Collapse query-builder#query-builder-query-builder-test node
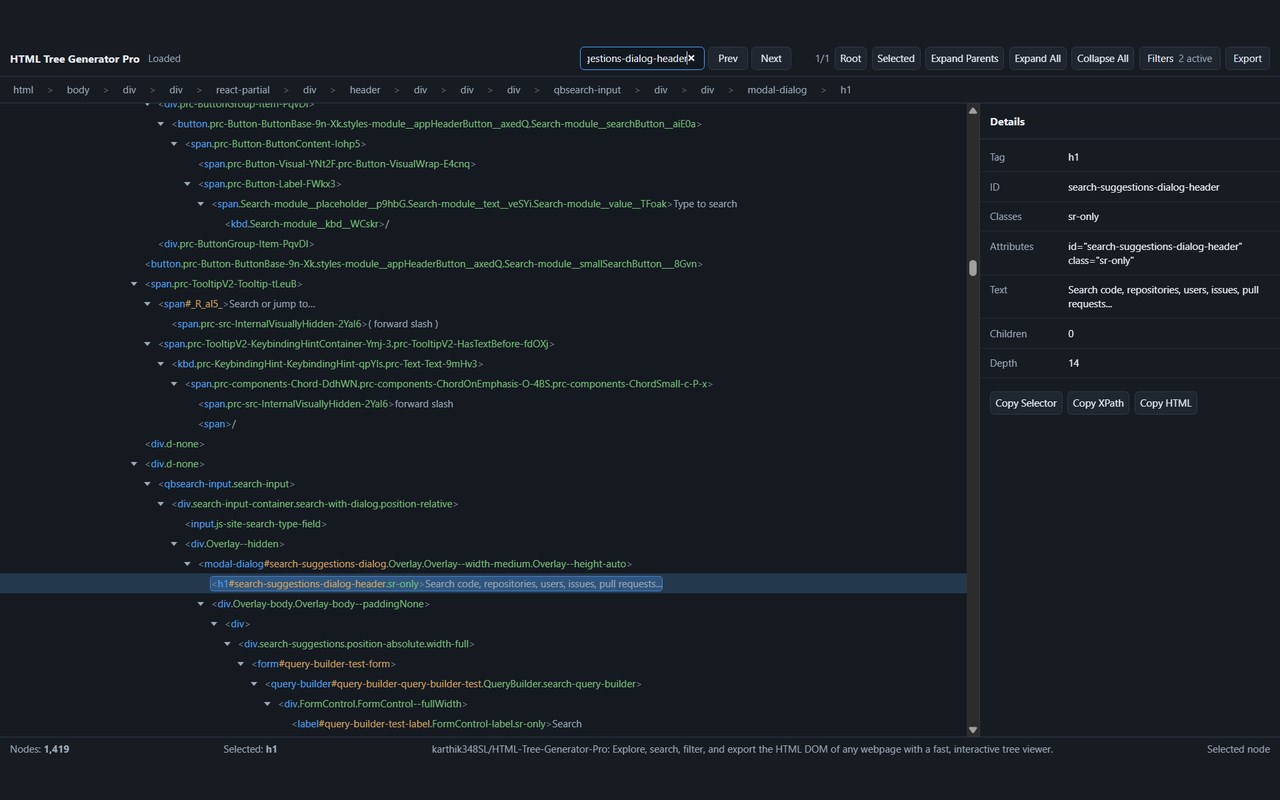Screen dimensions: 1280x800 253,684
